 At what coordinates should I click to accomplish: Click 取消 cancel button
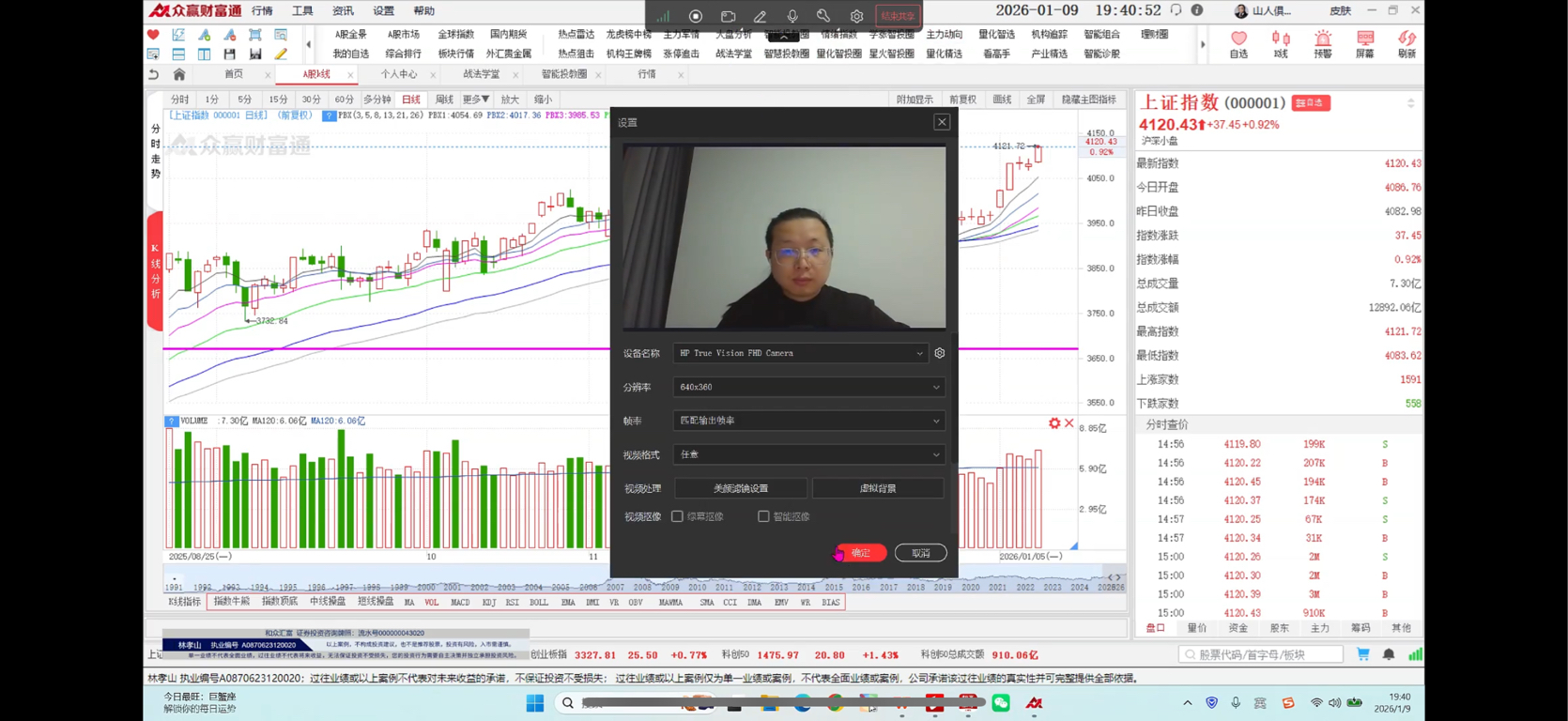920,553
